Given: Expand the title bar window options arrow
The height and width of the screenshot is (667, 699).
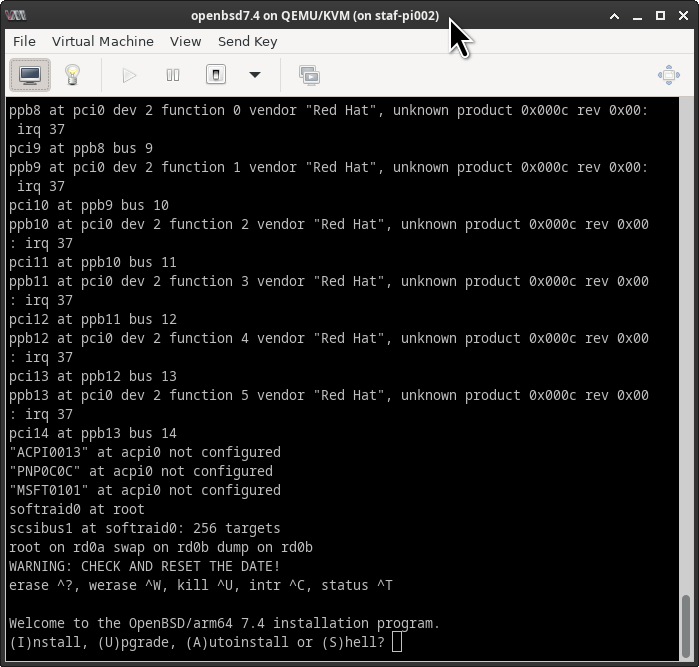Looking at the screenshot, I should [614, 15].
